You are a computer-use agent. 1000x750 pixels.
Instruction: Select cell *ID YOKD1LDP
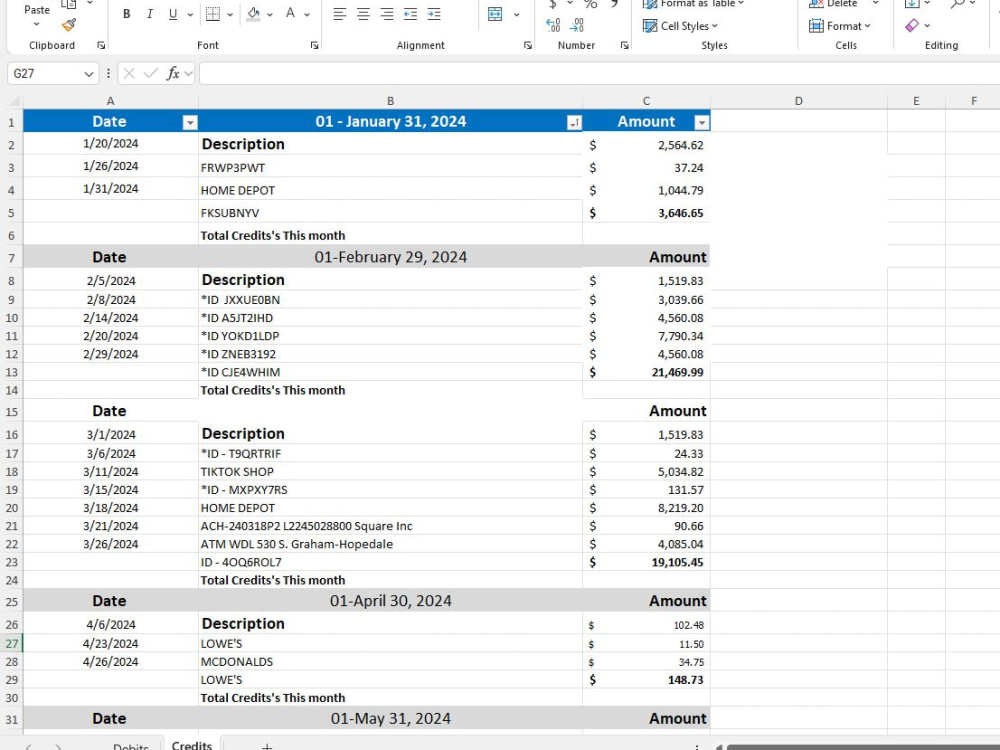[390, 336]
